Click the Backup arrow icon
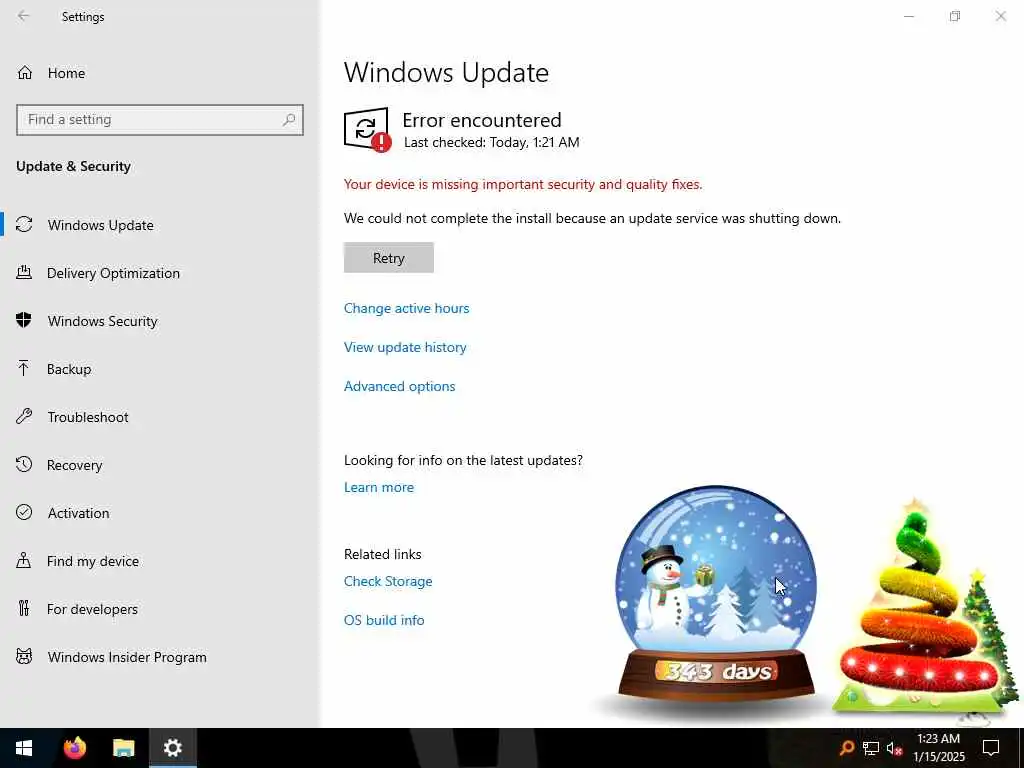This screenshot has height=768, width=1024. coord(24,368)
